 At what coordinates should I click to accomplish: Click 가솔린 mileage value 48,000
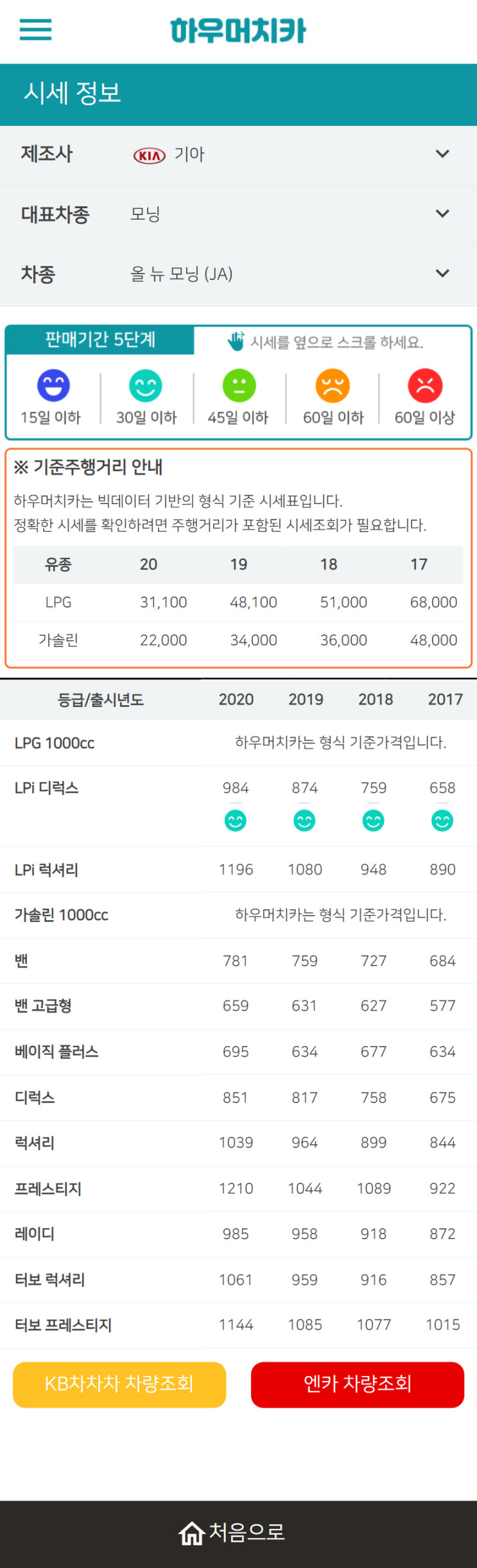(x=434, y=640)
